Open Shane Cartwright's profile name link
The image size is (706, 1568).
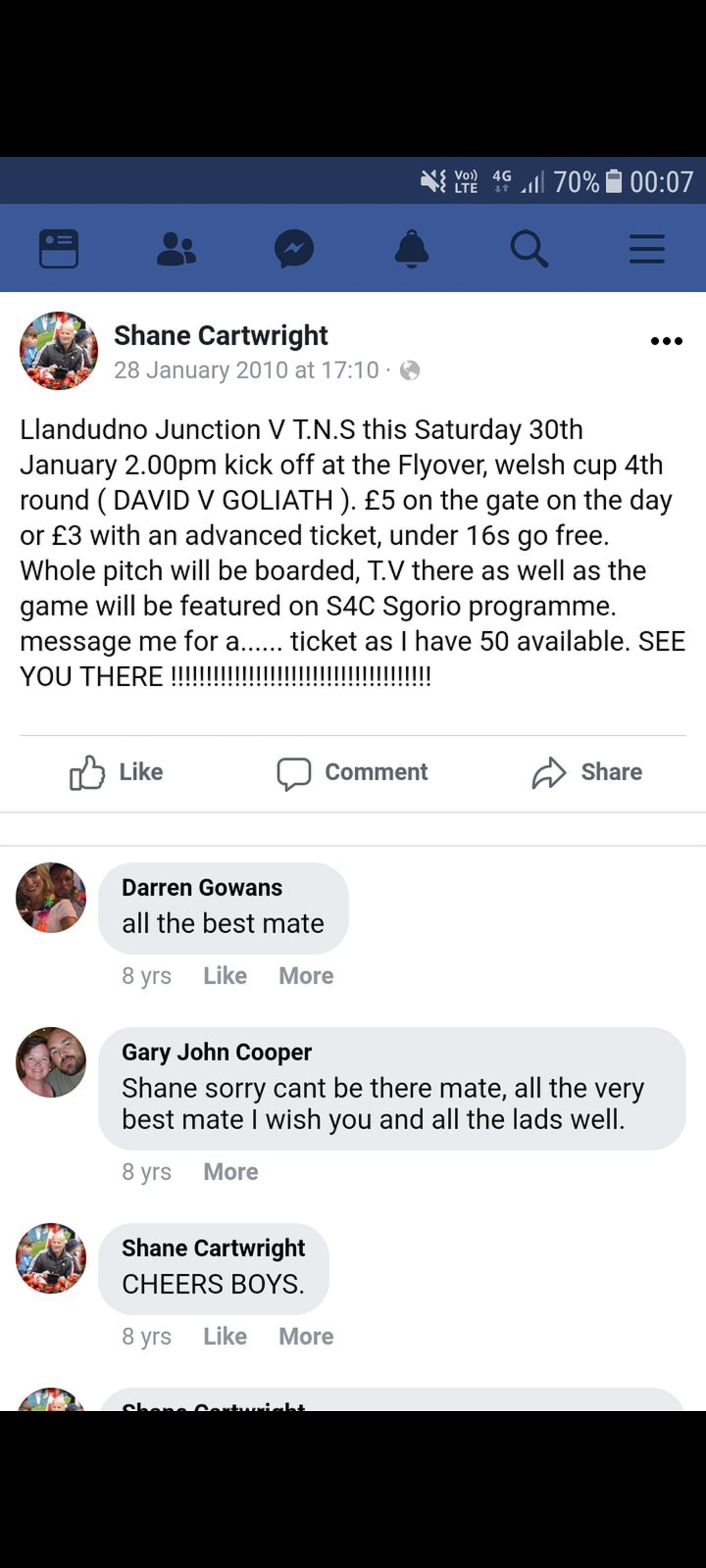[x=221, y=336]
